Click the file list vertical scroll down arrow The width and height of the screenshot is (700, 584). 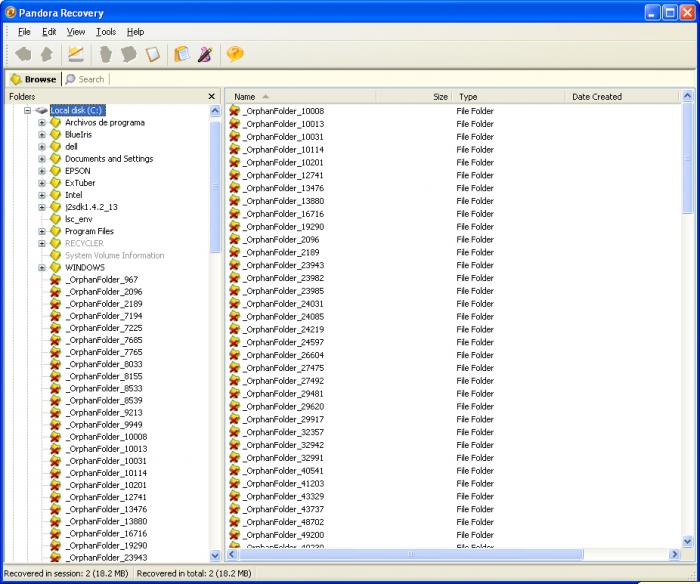coord(688,542)
